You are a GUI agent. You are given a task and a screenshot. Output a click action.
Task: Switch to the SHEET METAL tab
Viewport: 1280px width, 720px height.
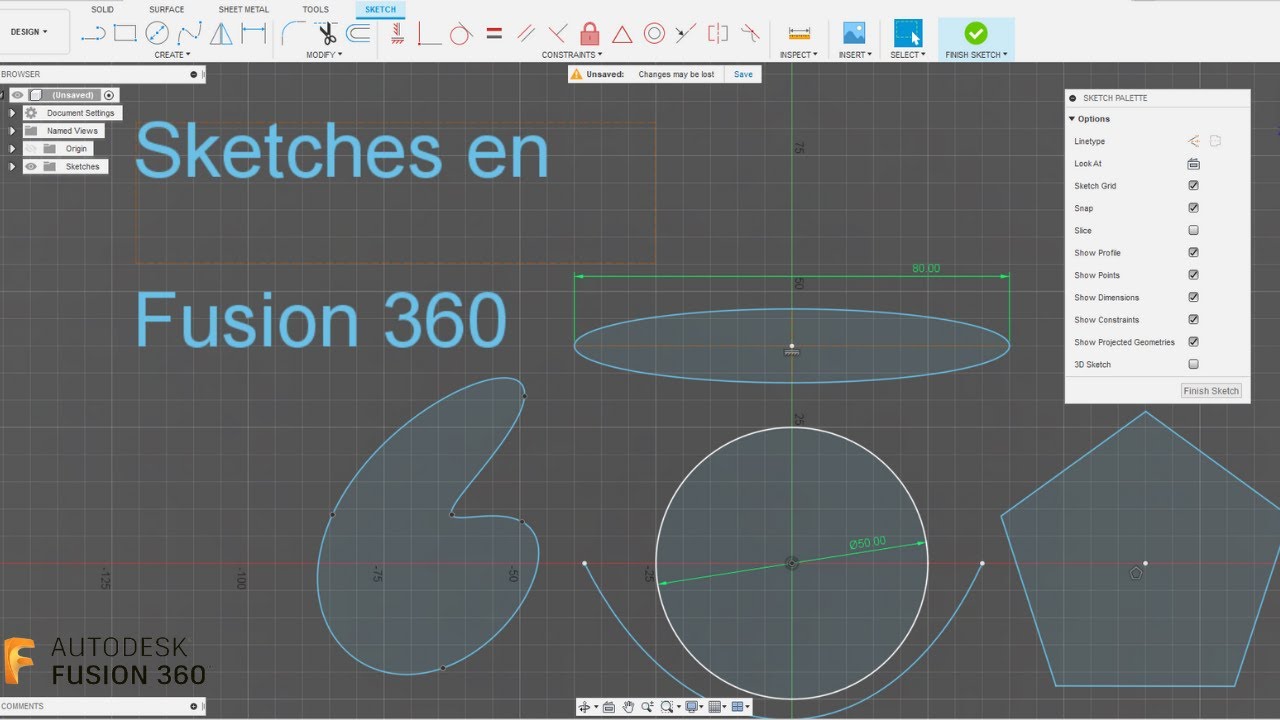point(244,9)
